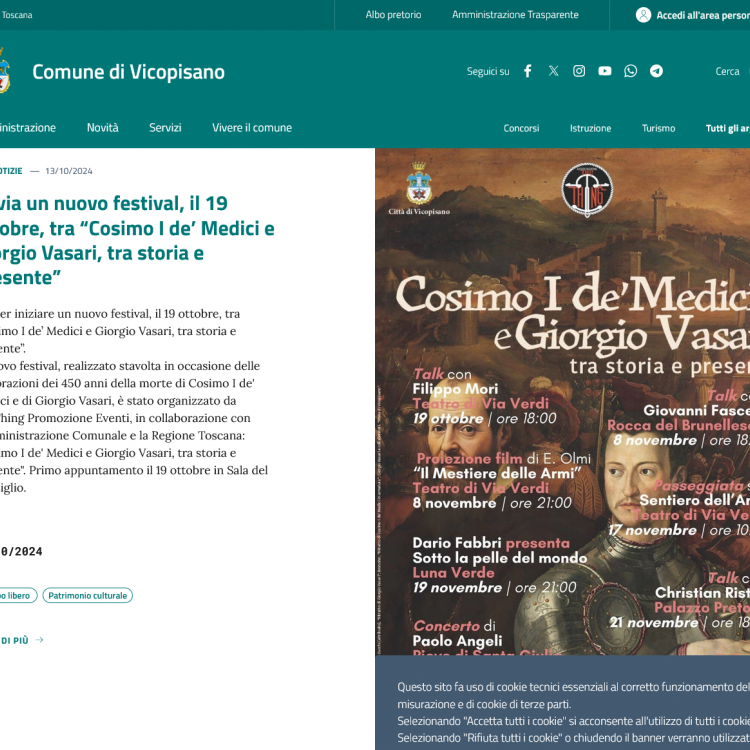Screen dimensions: 750x750
Task: Open the Novità menu item
Action: (102, 128)
